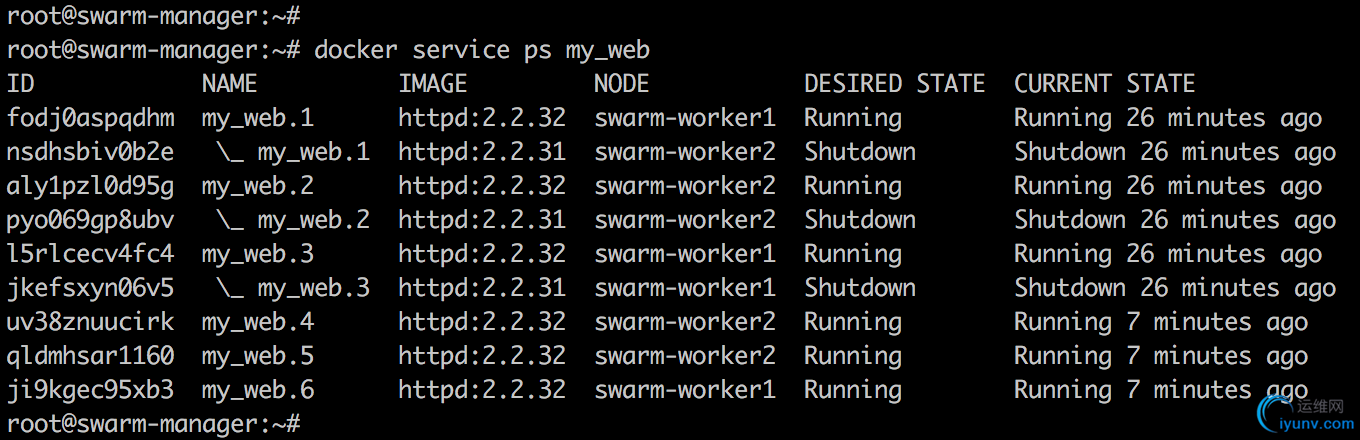Screen dimensions: 1360x440
Task: Click the nested \_ my_web.1 entry
Action: click(x=293, y=152)
